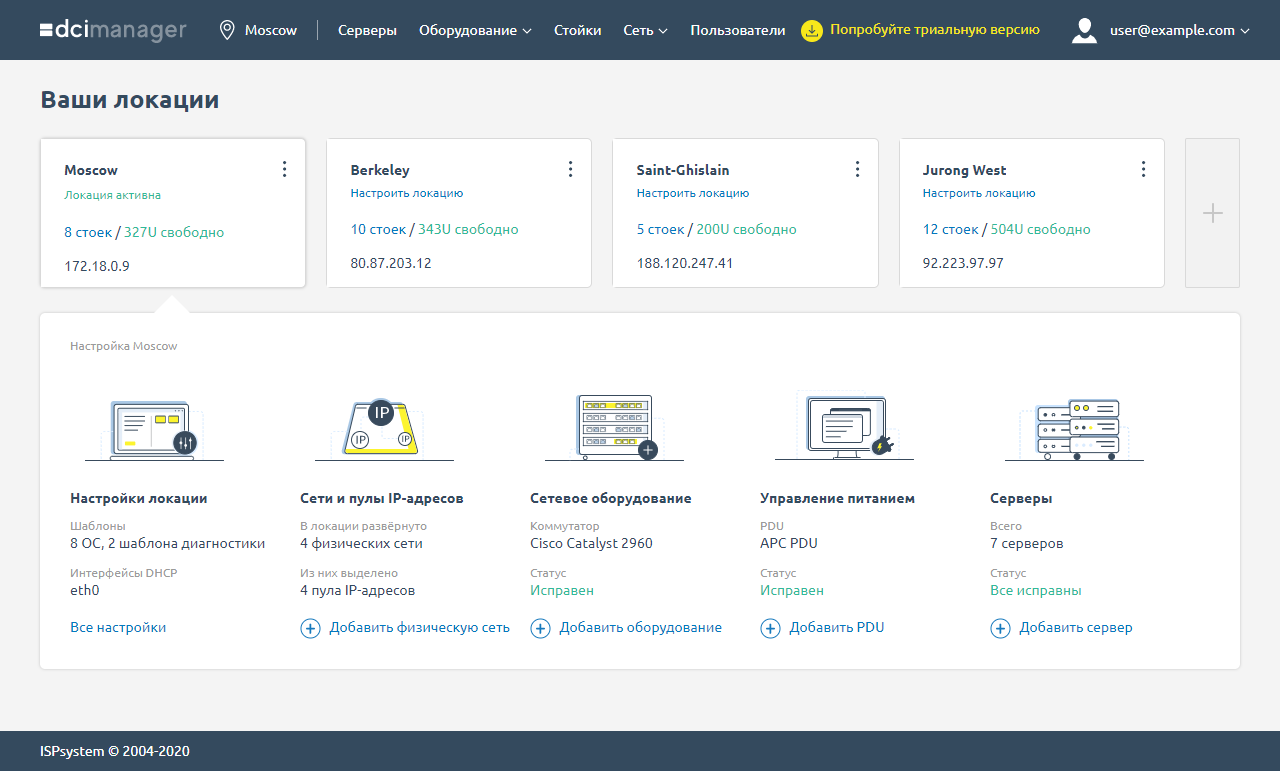Viewport: 1280px width, 771px height.
Task: Open the user@example.com account dropdown
Action: [x=1180, y=30]
